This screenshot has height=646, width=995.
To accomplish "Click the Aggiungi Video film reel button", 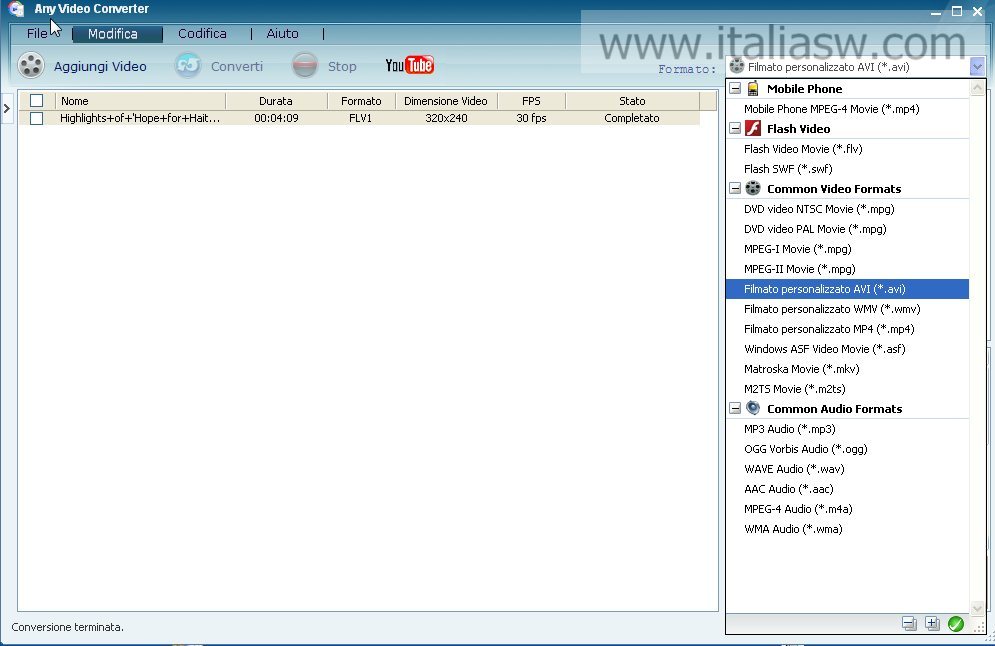I will tap(82, 65).
